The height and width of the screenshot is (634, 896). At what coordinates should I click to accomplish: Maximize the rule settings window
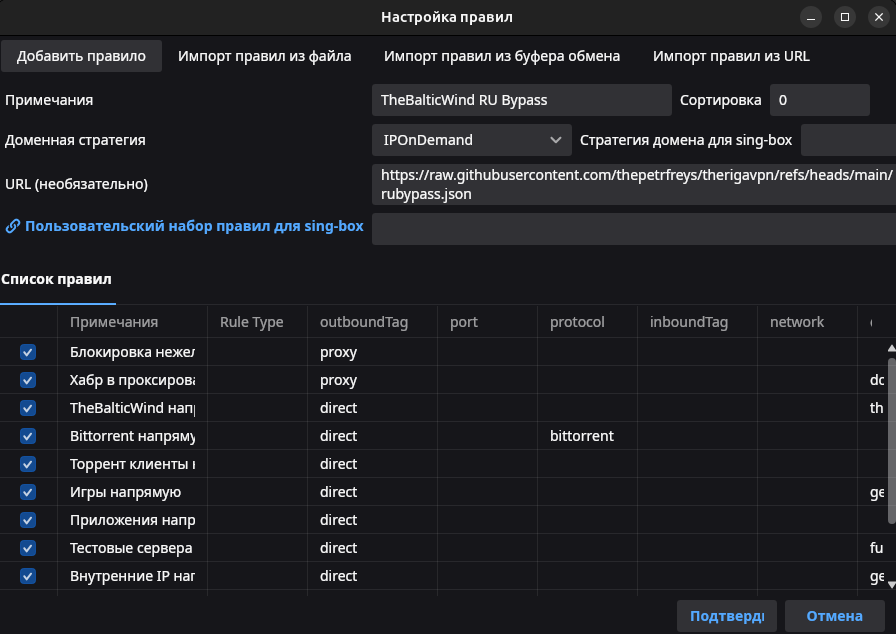click(845, 17)
